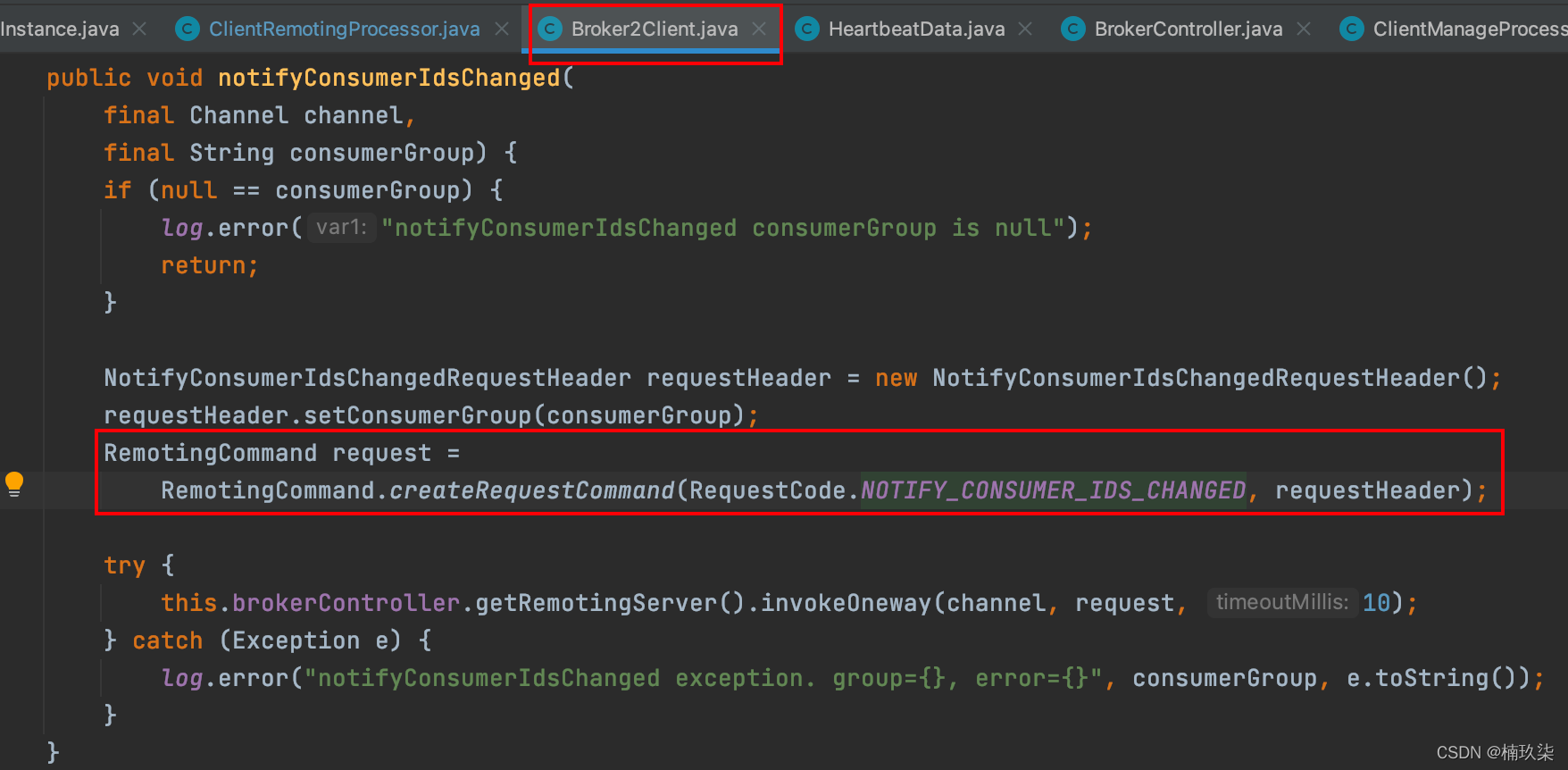Close the HeartbeatData.java tab
The width and height of the screenshot is (1568, 770).
(x=1025, y=29)
